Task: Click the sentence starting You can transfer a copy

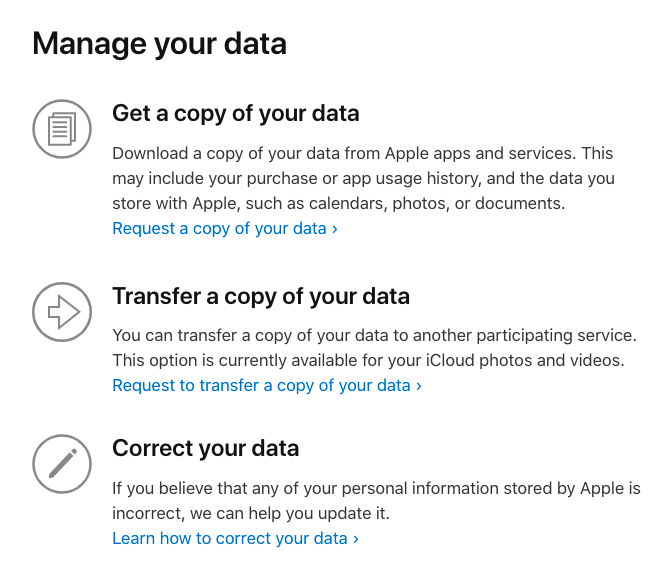Action: click(x=374, y=335)
